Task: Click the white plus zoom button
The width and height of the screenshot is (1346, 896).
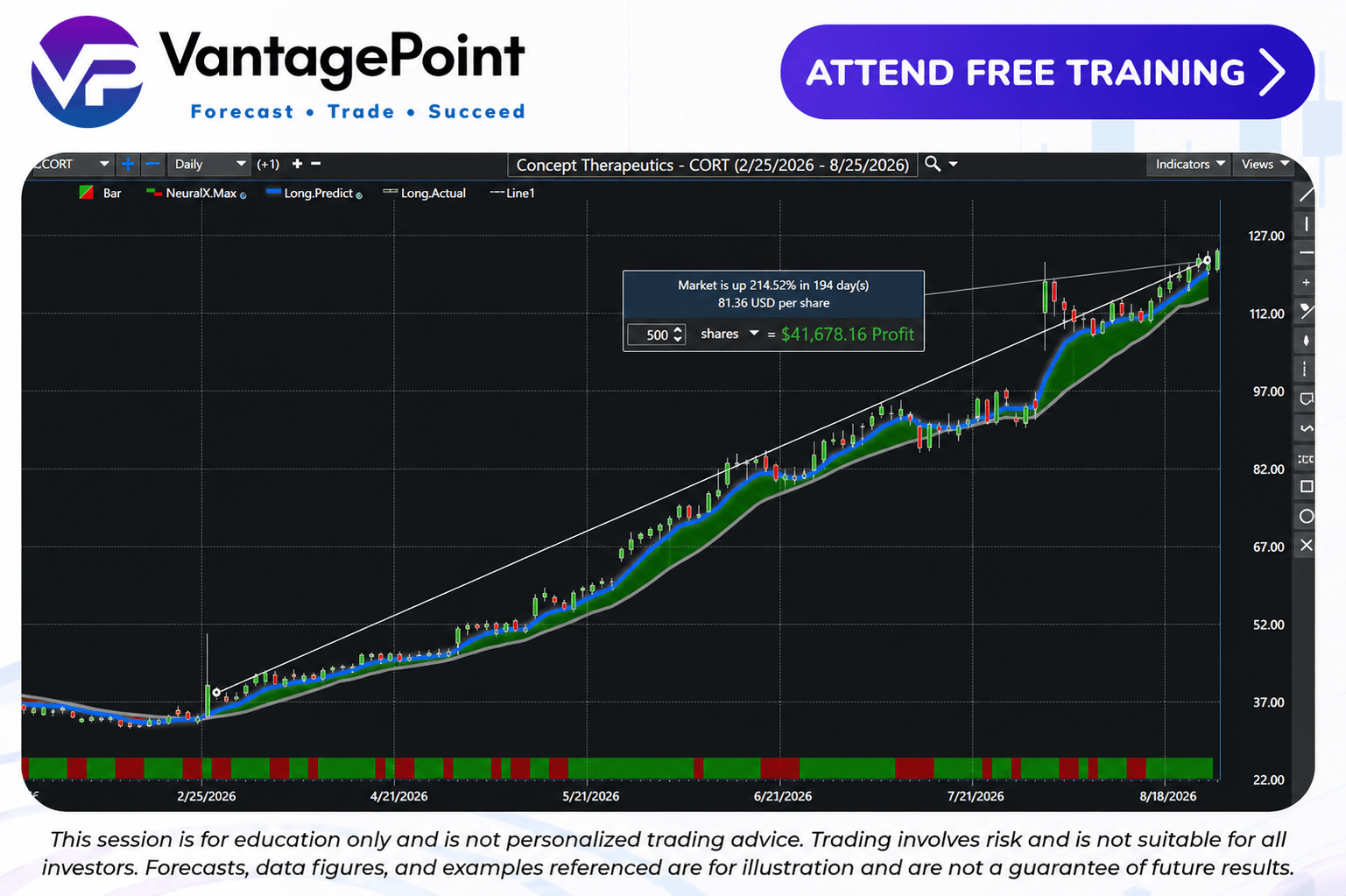Action: tap(297, 164)
